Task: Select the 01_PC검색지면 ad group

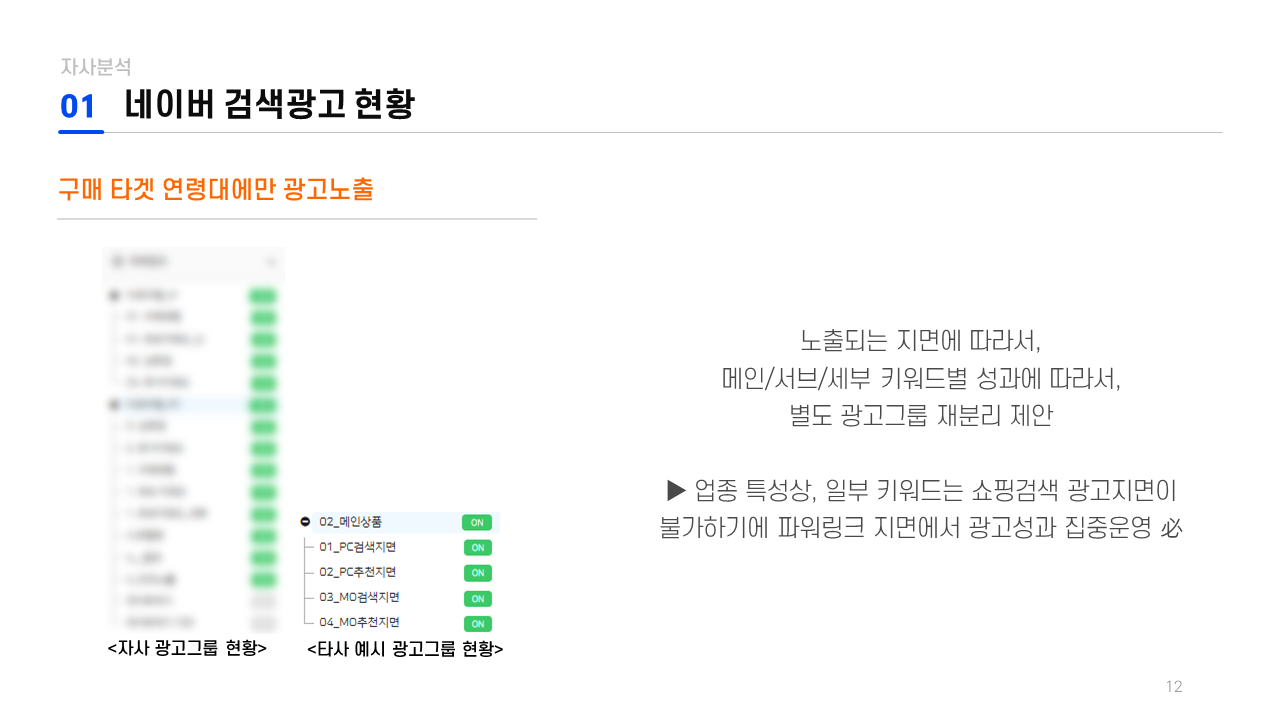Action: [x=358, y=547]
